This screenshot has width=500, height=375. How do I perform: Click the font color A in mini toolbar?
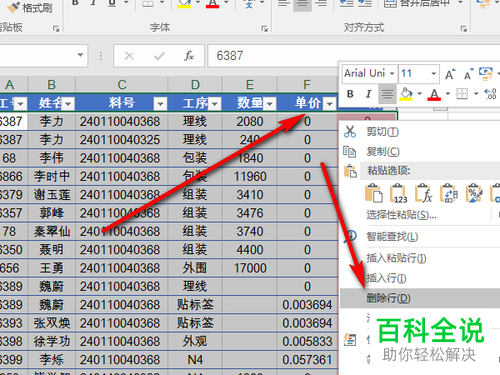[434, 94]
